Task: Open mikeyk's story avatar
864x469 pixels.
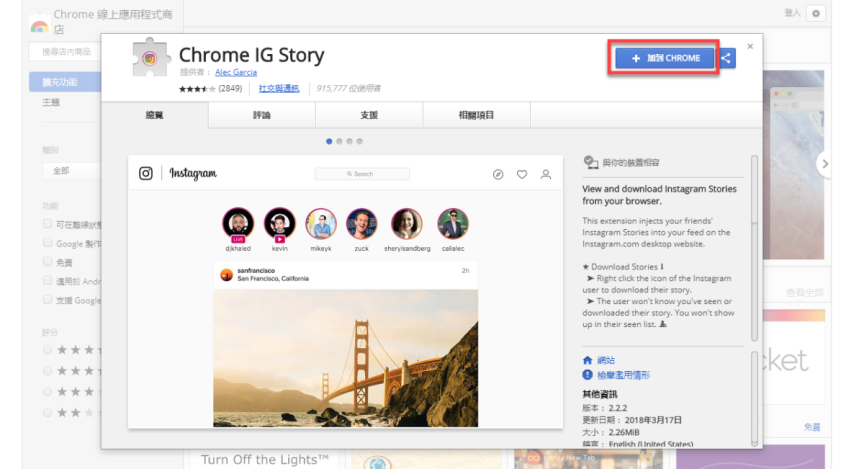Action: point(321,224)
